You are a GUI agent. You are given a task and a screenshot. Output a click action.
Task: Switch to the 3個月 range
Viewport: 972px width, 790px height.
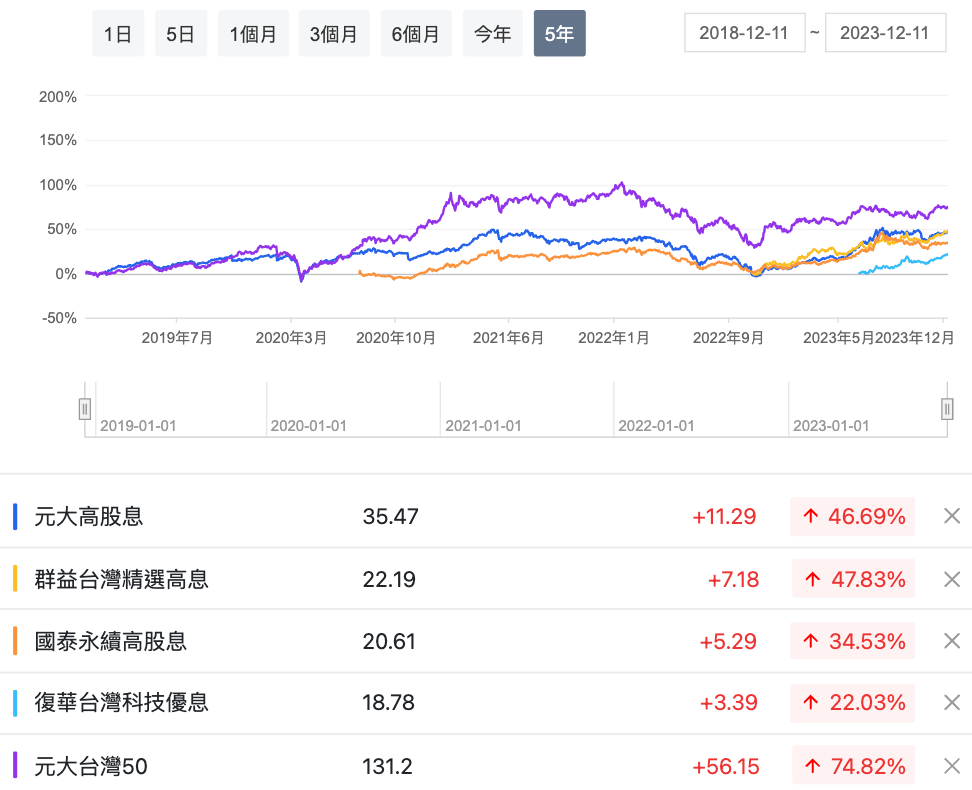coord(334,33)
